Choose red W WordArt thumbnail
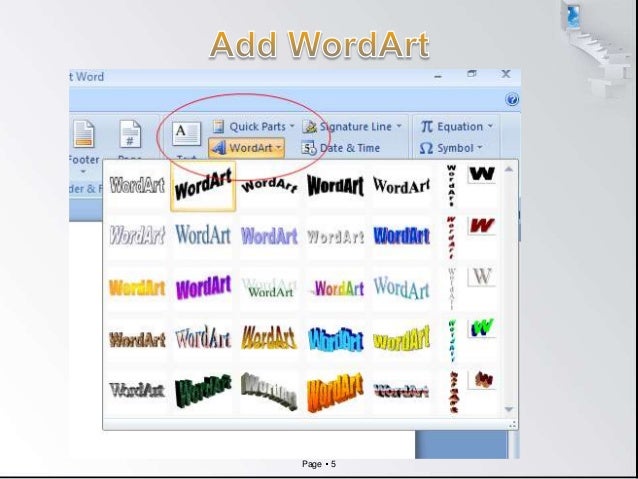This screenshot has width=638, height=479. coord(482,225)
